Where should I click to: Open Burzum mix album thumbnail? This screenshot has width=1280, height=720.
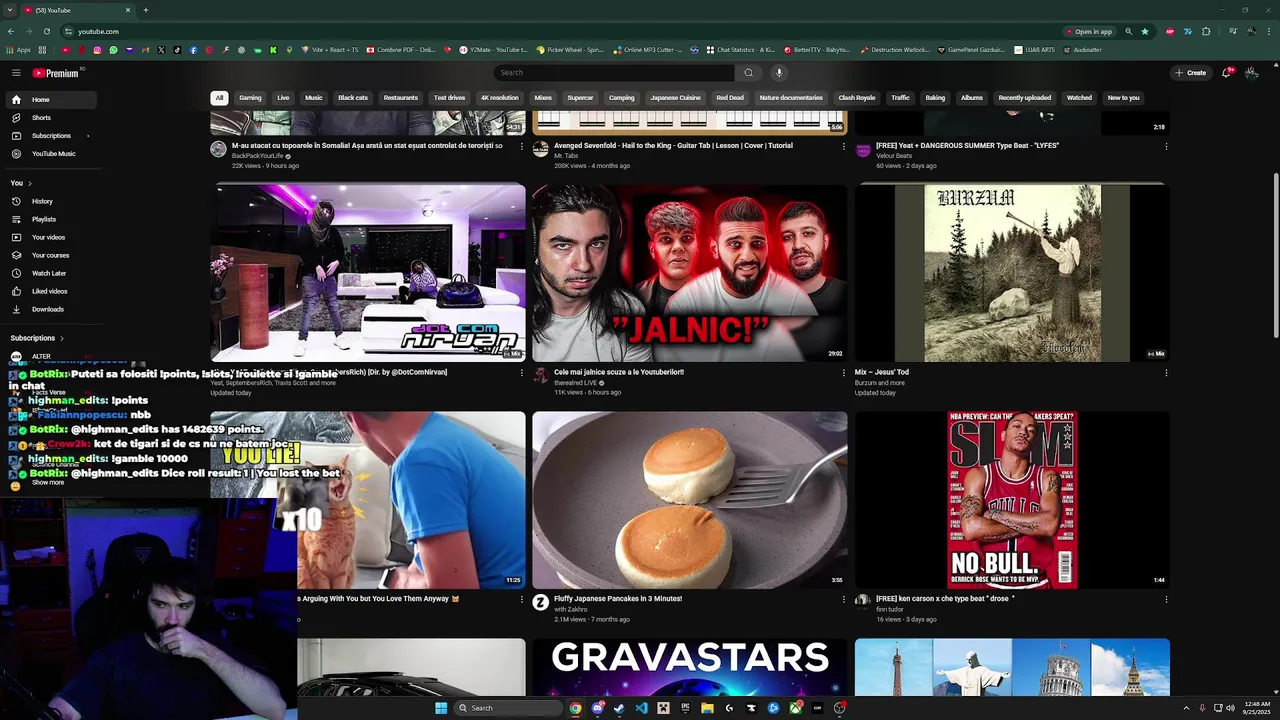pyautogui.click(x=1012, y=272)
